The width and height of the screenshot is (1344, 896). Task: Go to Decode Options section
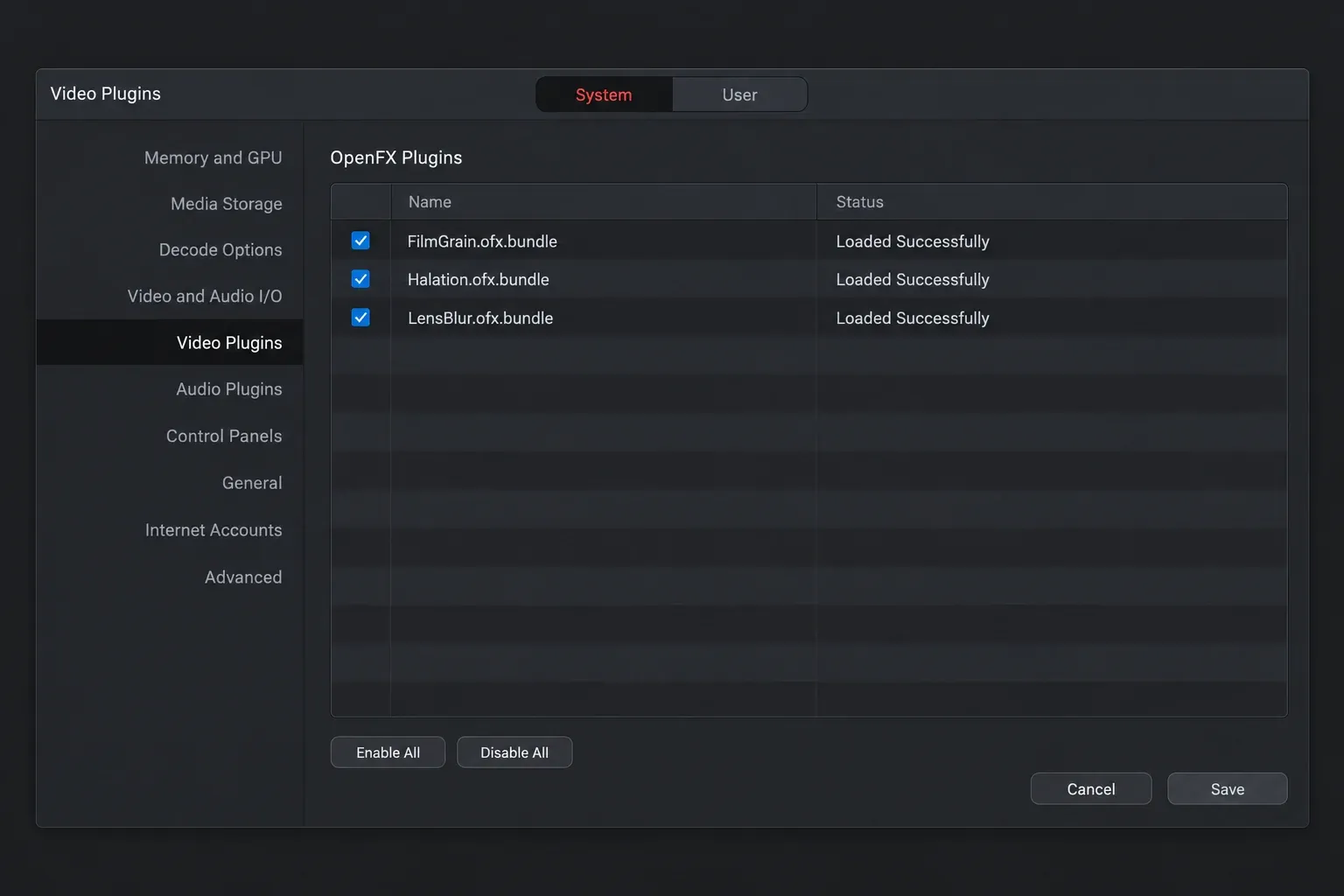(x=220, y=250)
